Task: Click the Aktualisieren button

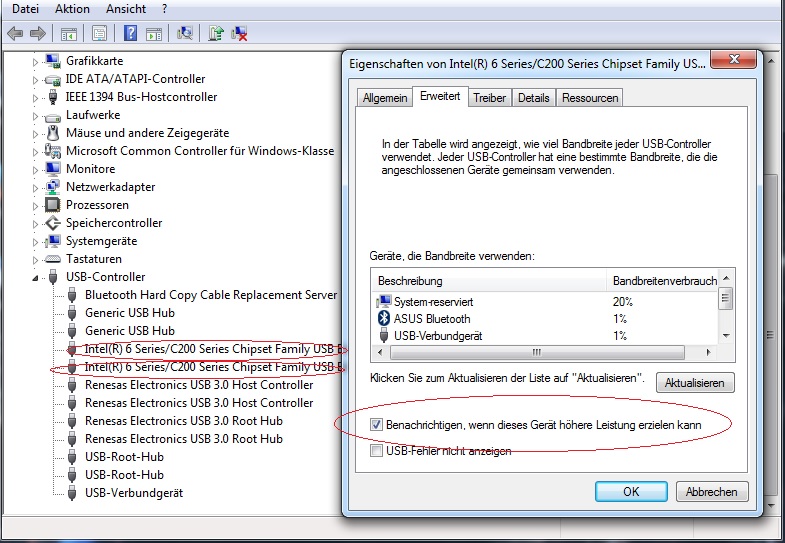Action: 694,383
